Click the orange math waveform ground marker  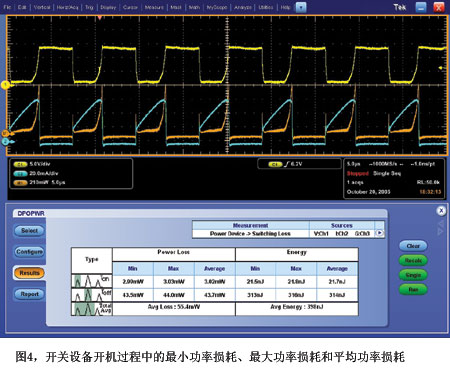(5, 133)
